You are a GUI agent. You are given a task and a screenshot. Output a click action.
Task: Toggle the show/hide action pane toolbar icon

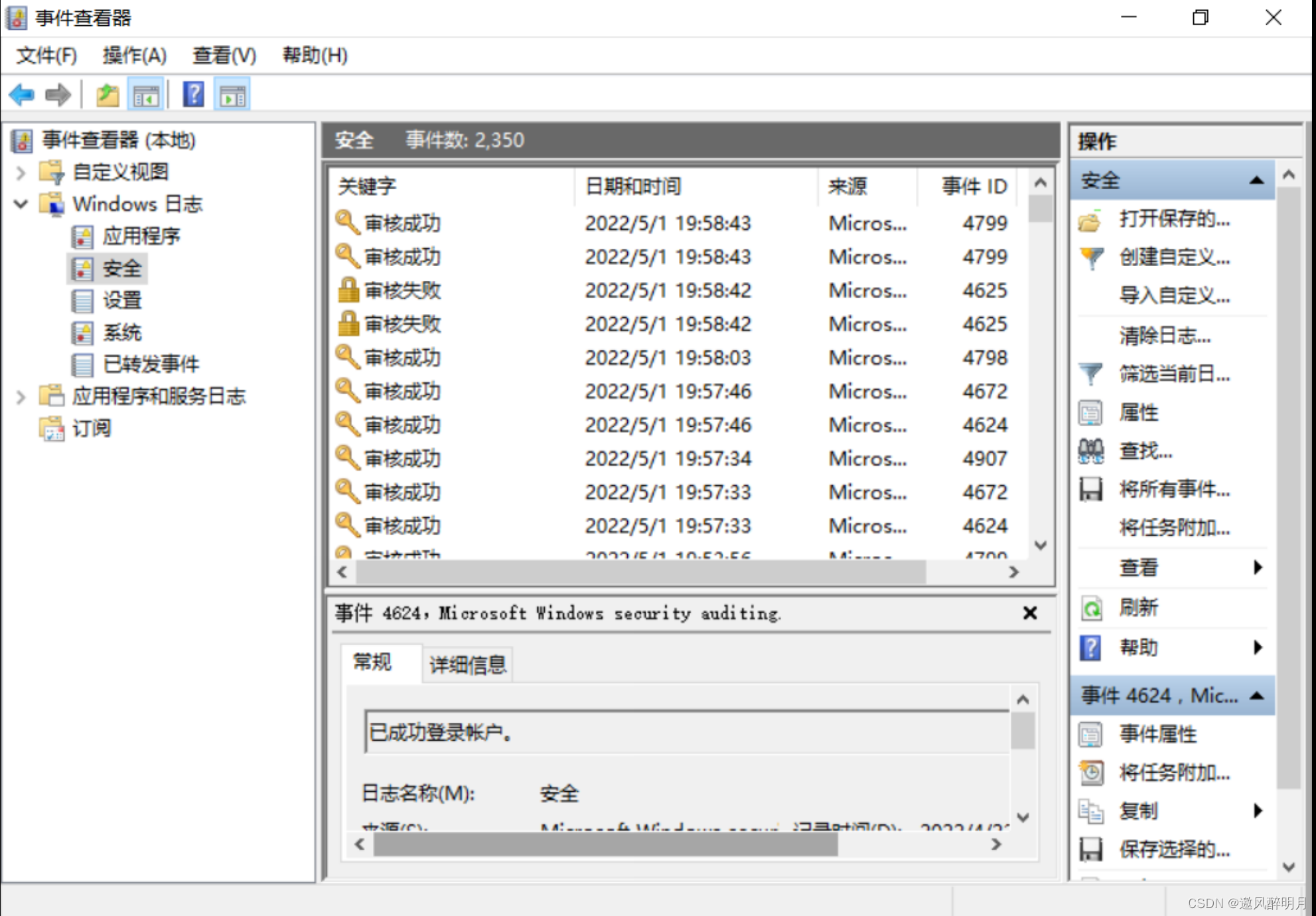pos(232,96)
